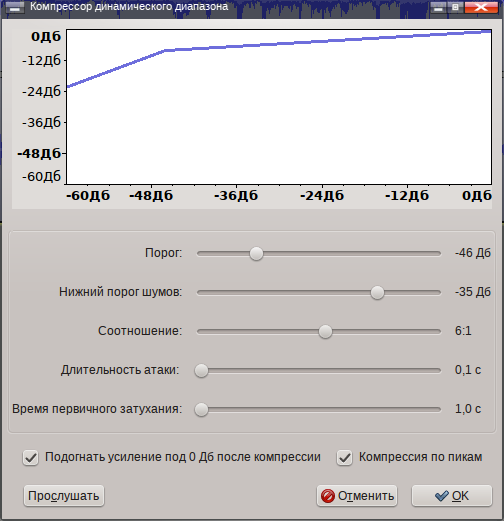Click the Соотношение slider handle

click(x=325, y=332)
